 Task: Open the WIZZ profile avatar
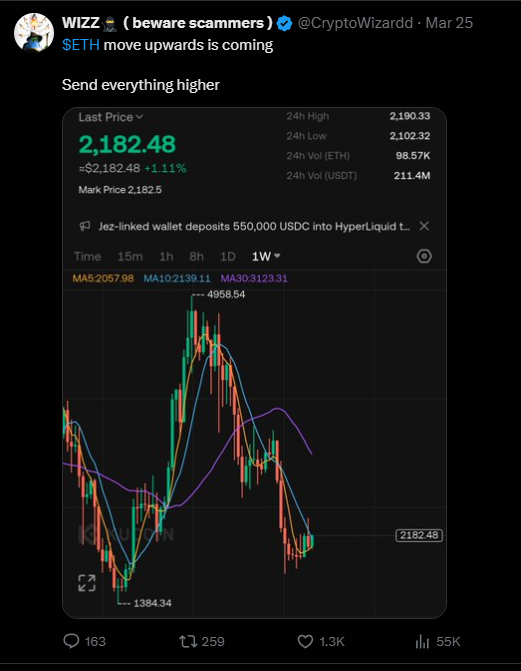(34, 33)
